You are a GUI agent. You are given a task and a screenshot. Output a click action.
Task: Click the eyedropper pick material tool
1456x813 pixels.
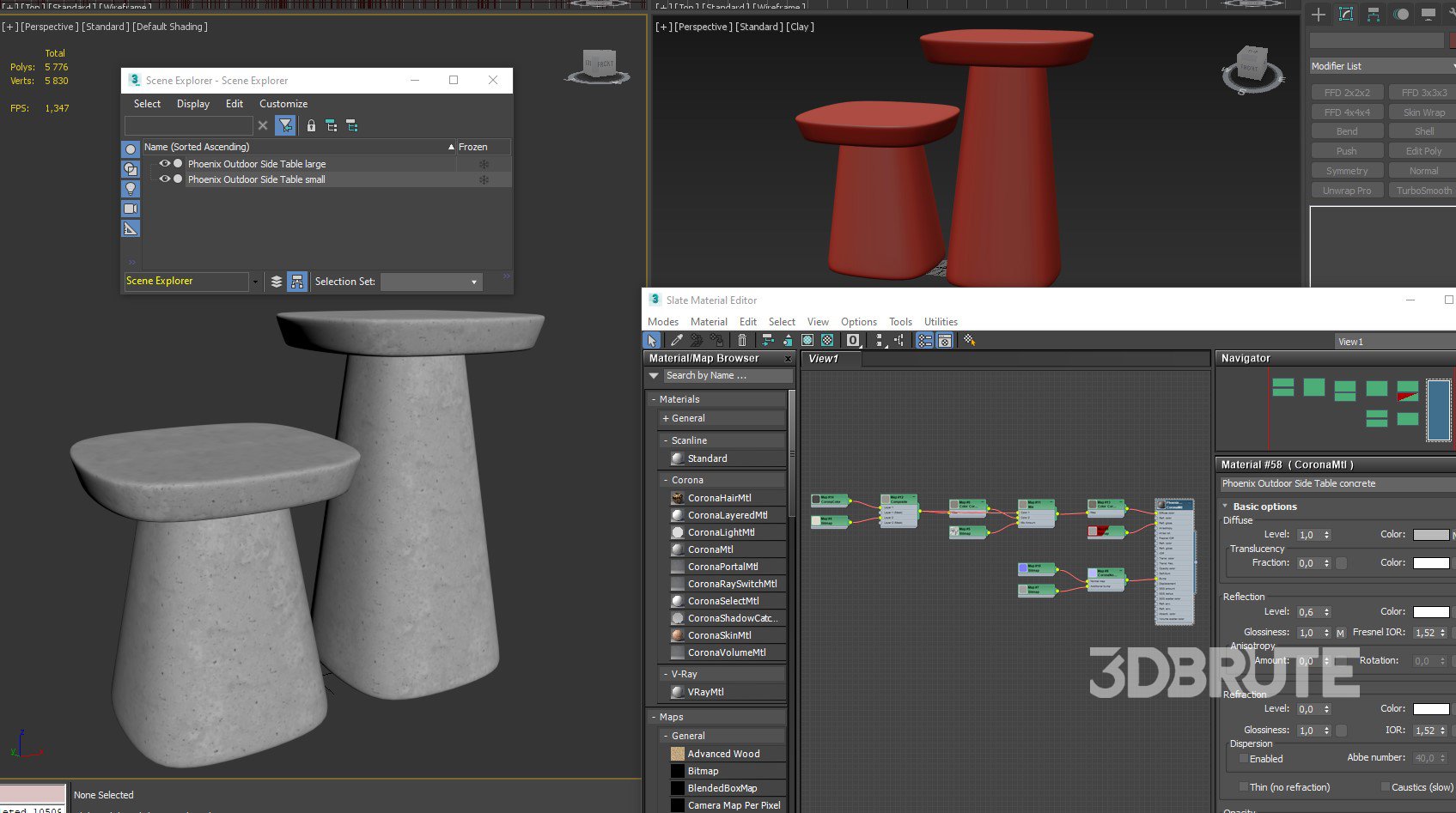tap(677, 341)
